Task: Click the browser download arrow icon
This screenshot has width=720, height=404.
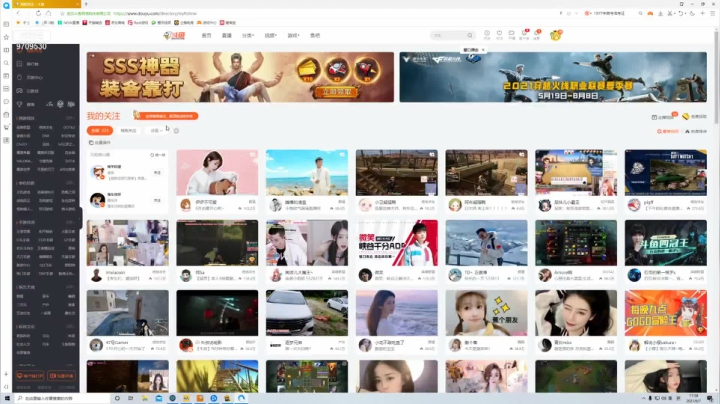Action: click(x=660, y=13)
